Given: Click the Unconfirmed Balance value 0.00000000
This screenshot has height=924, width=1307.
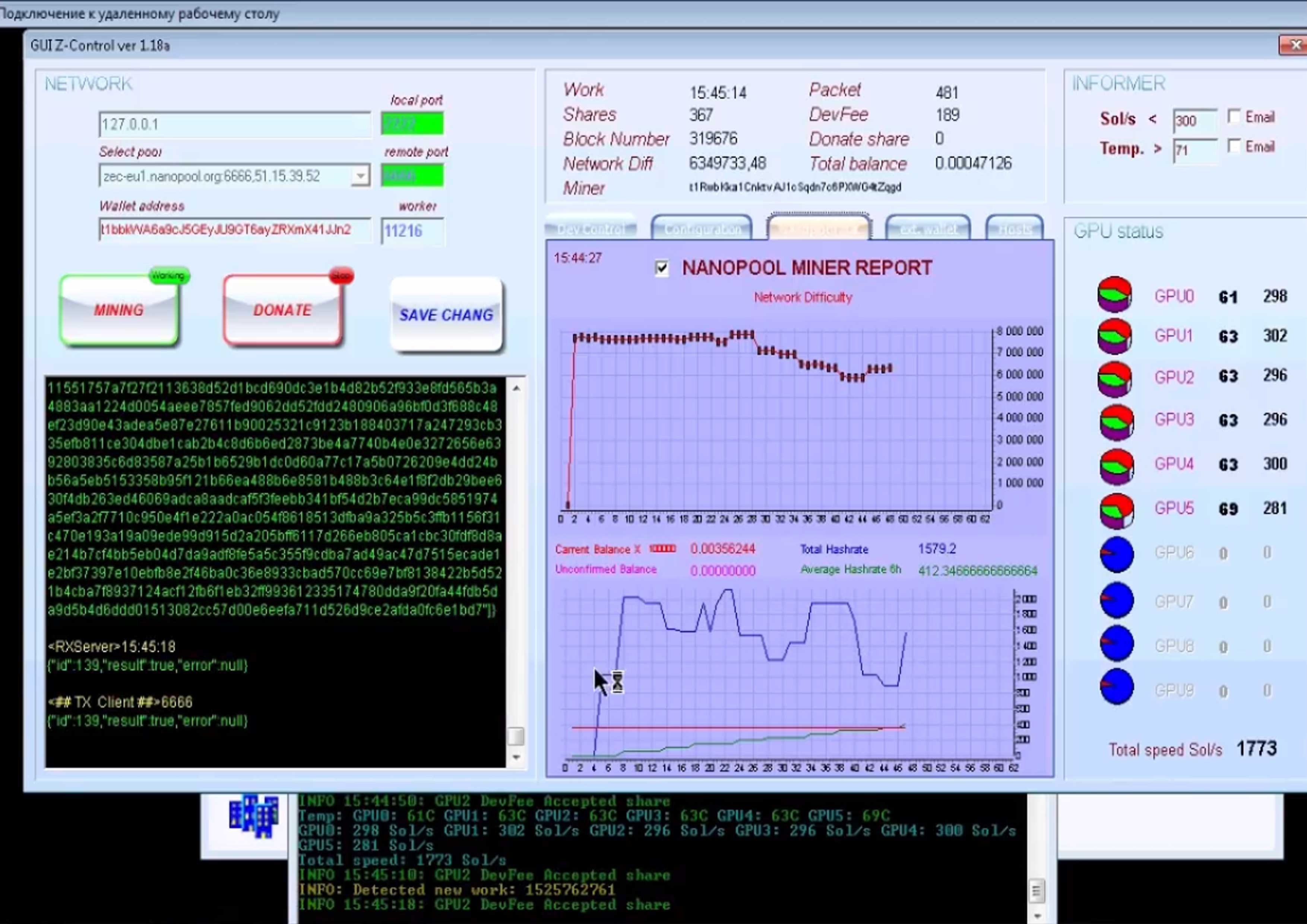Looking at the screenshot, I should click(722, 570).
